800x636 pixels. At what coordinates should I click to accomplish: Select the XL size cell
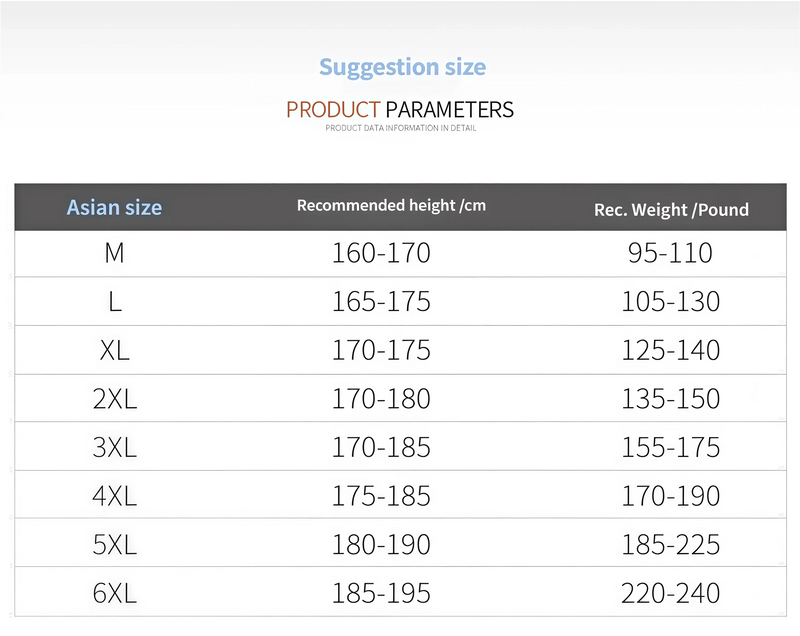pyautogui.click(x=114, y=350)
